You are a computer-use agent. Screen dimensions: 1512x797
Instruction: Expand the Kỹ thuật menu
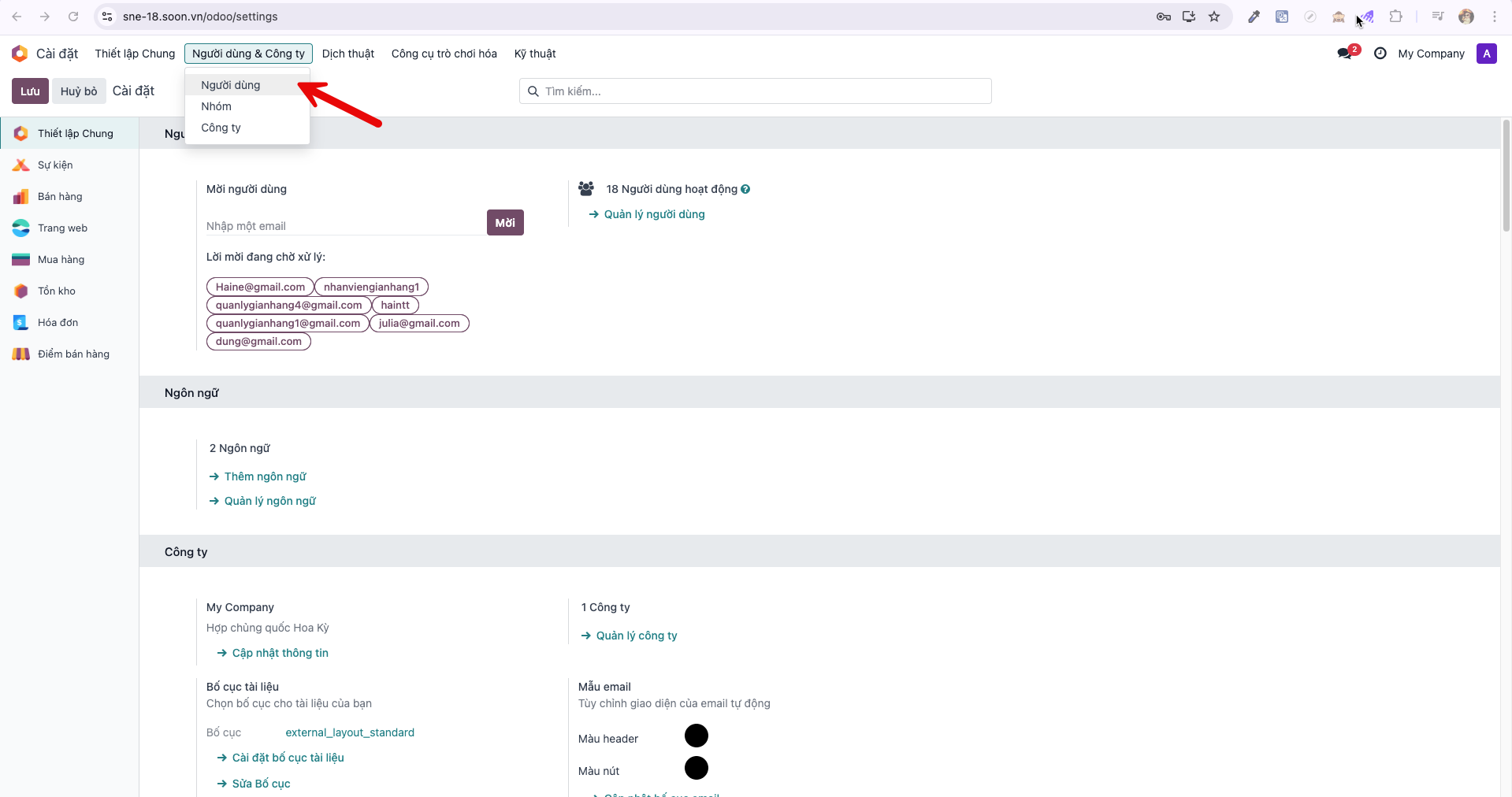coord(535,54)
